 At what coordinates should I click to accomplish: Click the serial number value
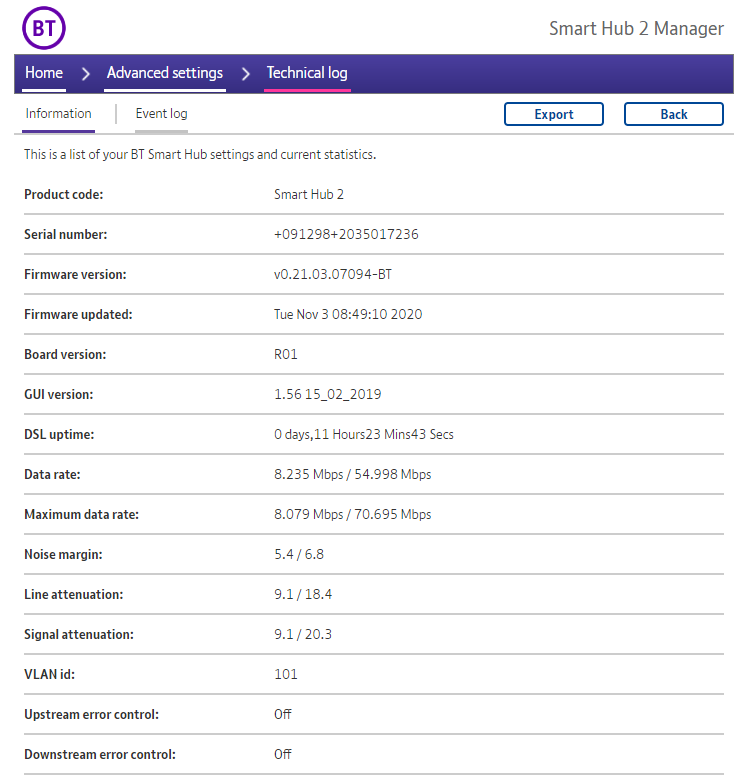[346, 234]
